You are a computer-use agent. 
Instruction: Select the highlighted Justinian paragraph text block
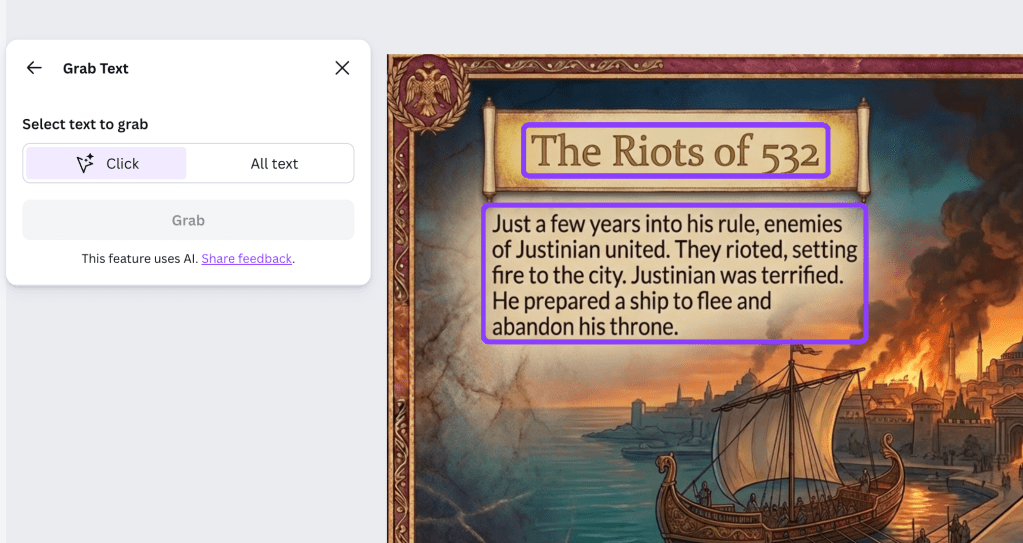click(674, 274)
